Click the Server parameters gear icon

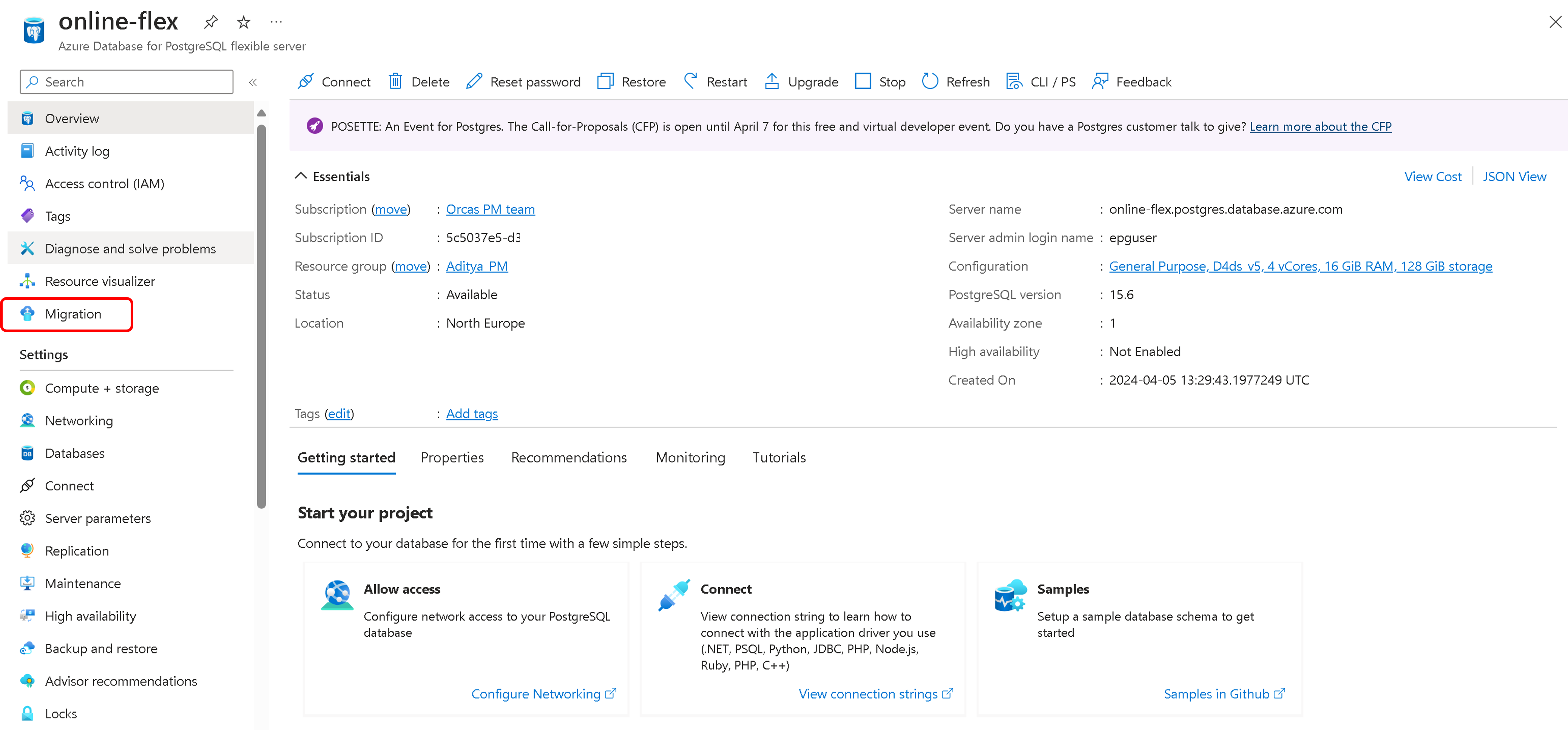(28, 518)
